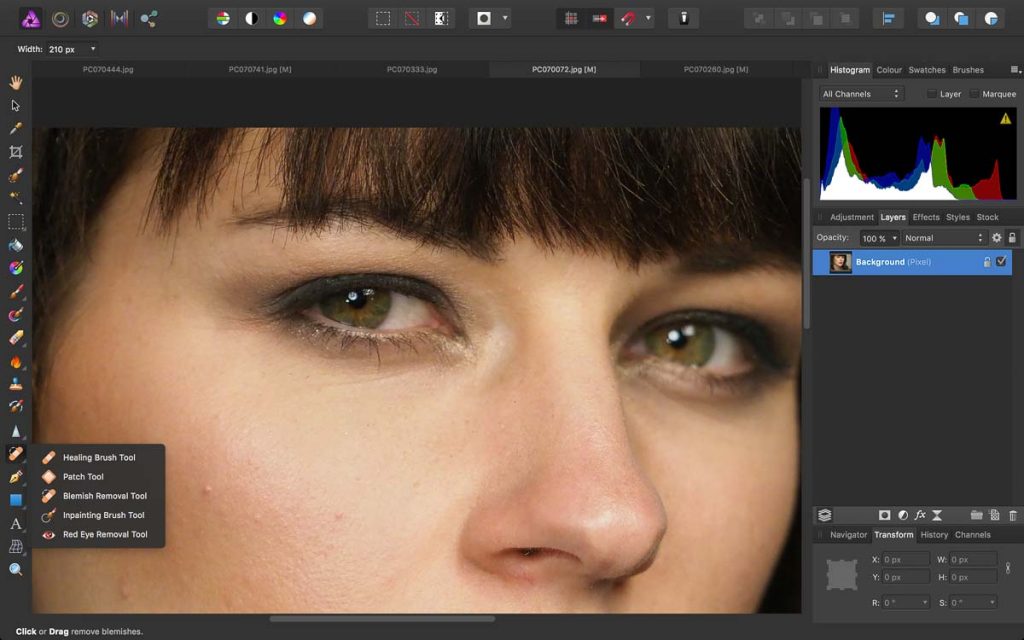Select the Hand pan tool

pos(16,82)
